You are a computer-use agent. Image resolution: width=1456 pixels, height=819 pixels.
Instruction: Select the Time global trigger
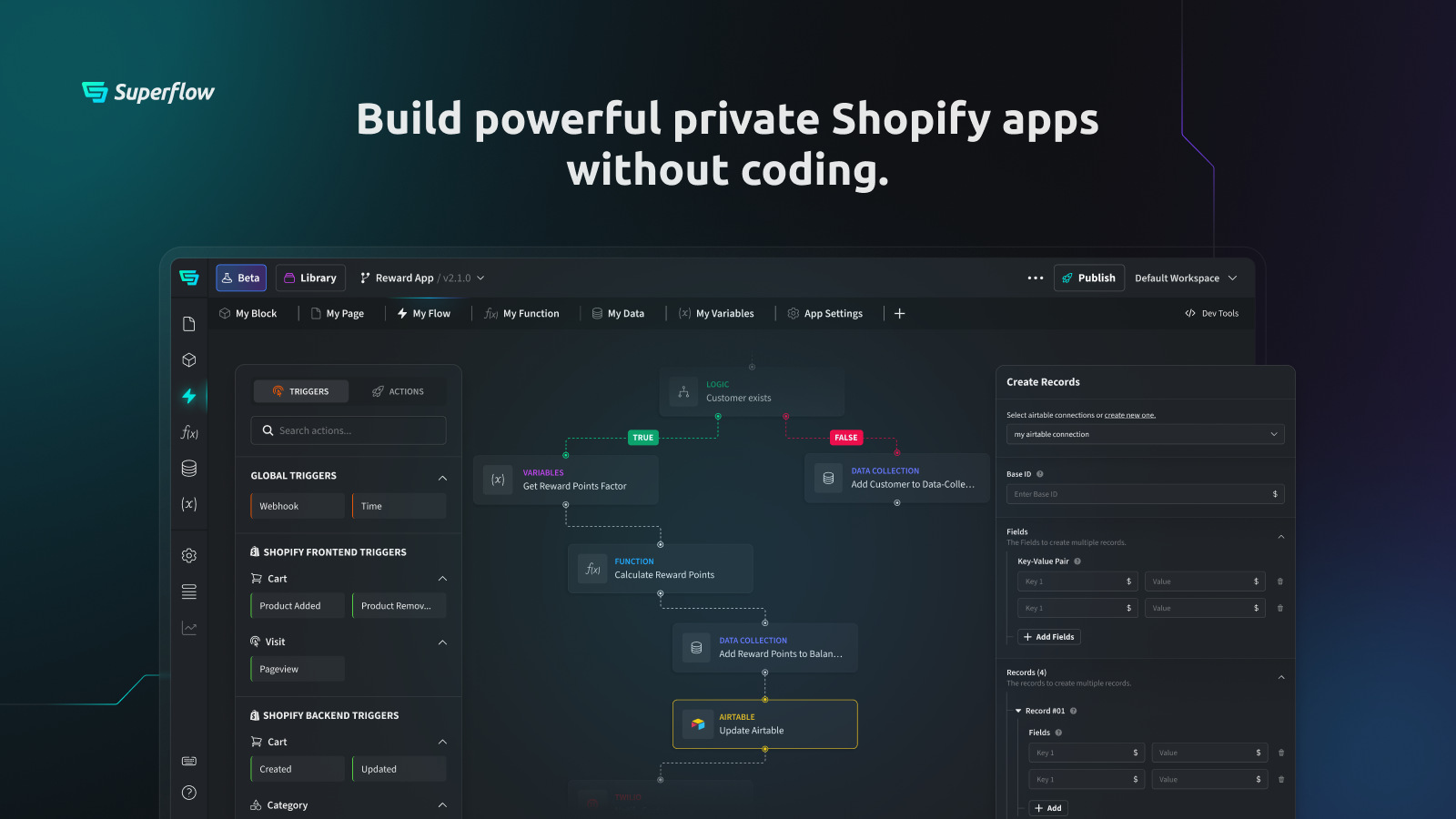click(x=399, y=506)
